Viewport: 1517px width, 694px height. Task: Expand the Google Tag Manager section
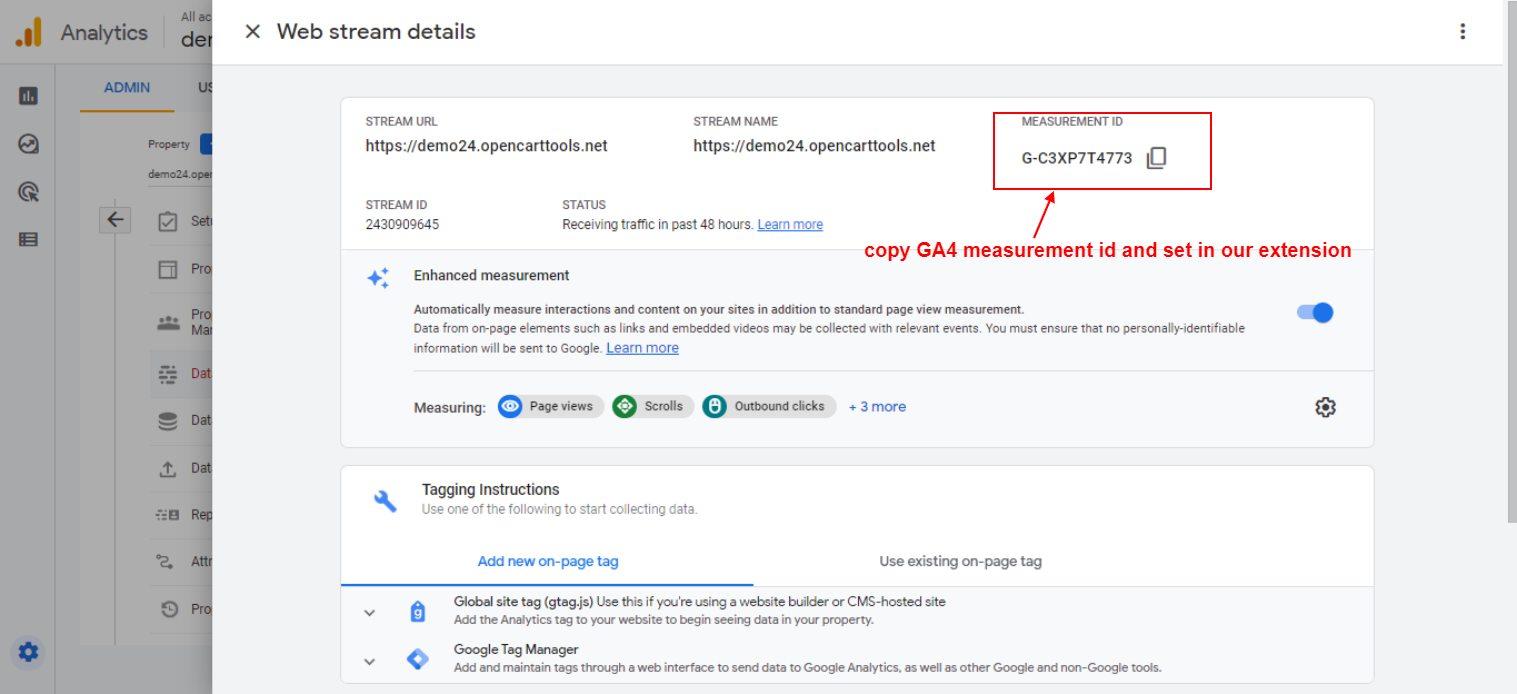pos(369,660)
